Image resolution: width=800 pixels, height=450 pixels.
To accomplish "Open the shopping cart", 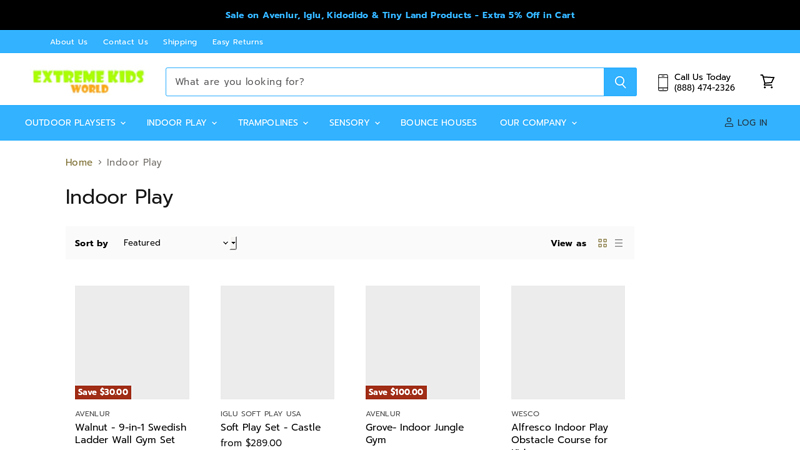I will pyautogui.click(x=767, y=82).
